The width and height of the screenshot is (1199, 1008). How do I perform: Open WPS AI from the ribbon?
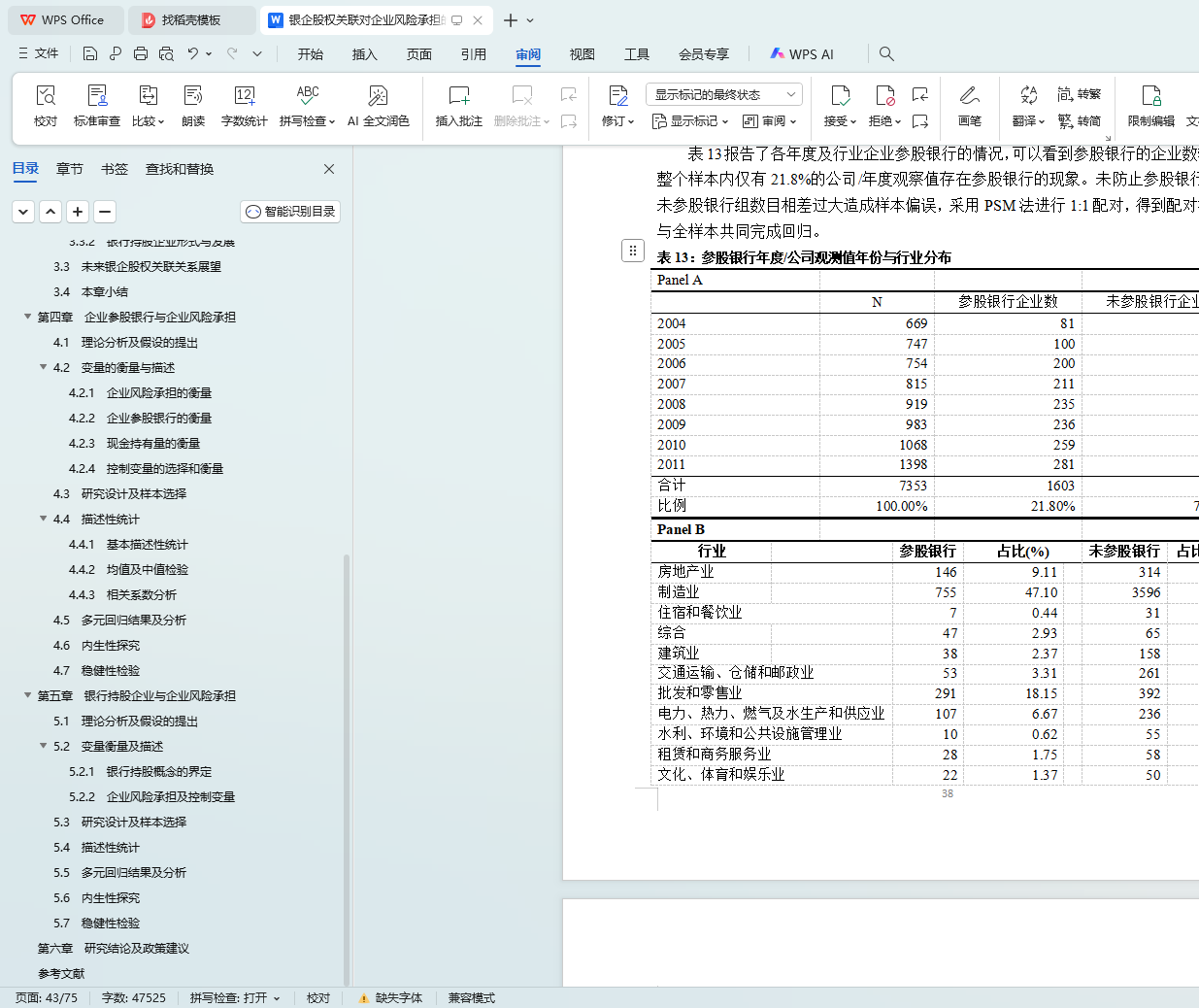pos(802,54)
